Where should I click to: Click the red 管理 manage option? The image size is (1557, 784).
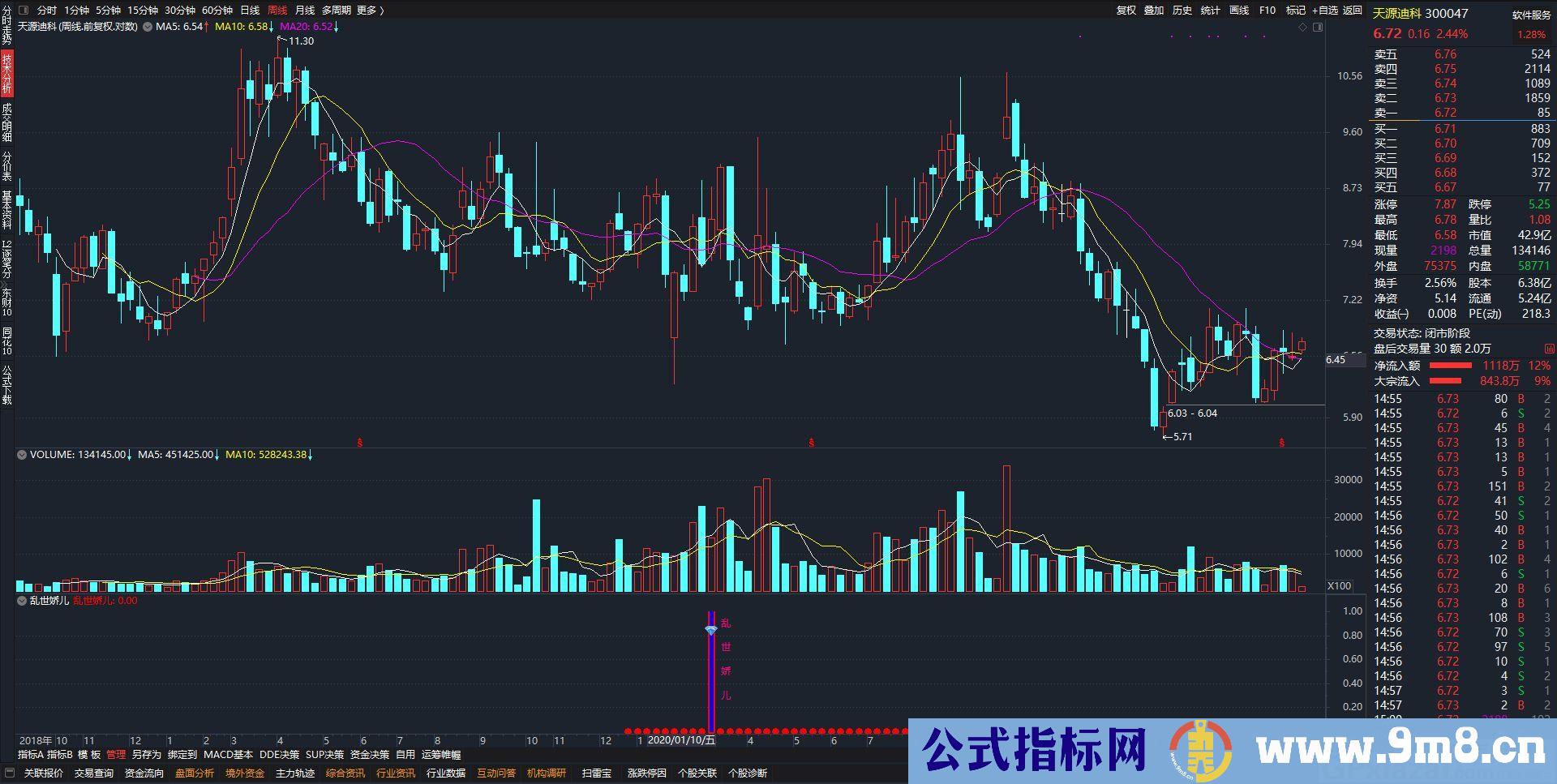coord(116,755)
